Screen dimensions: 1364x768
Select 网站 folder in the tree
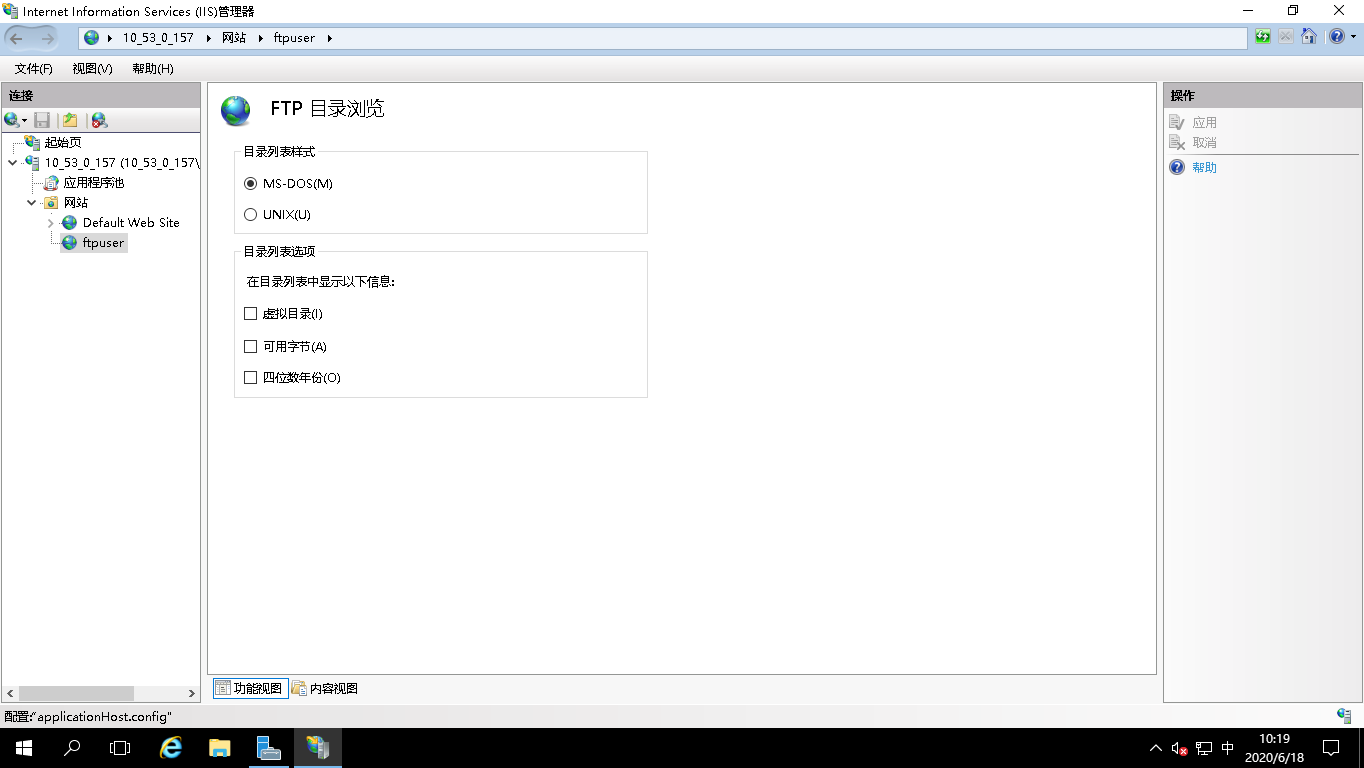pyautogui.click(x=76, y=203)
